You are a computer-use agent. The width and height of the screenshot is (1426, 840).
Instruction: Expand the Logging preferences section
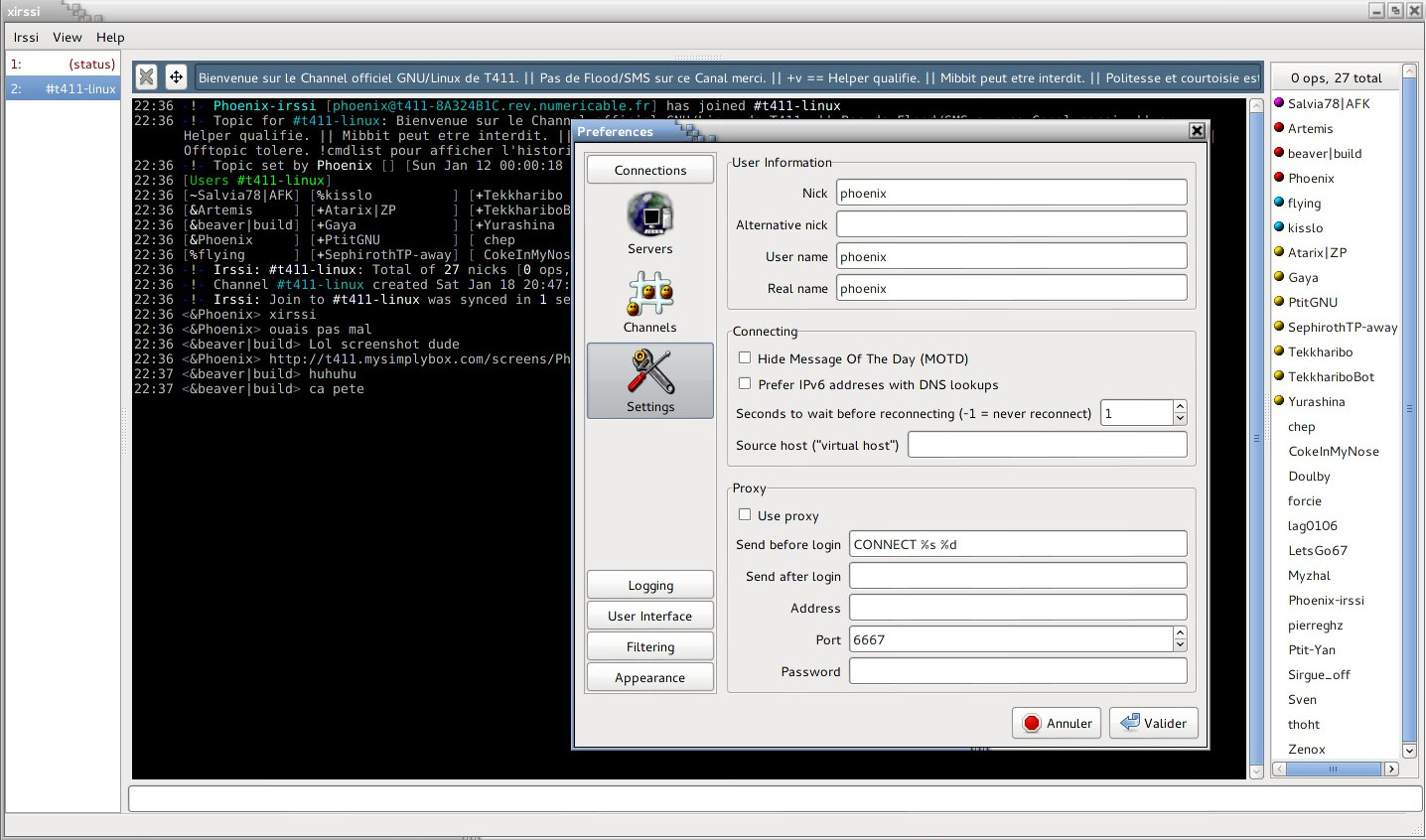[x=650, y=585]
